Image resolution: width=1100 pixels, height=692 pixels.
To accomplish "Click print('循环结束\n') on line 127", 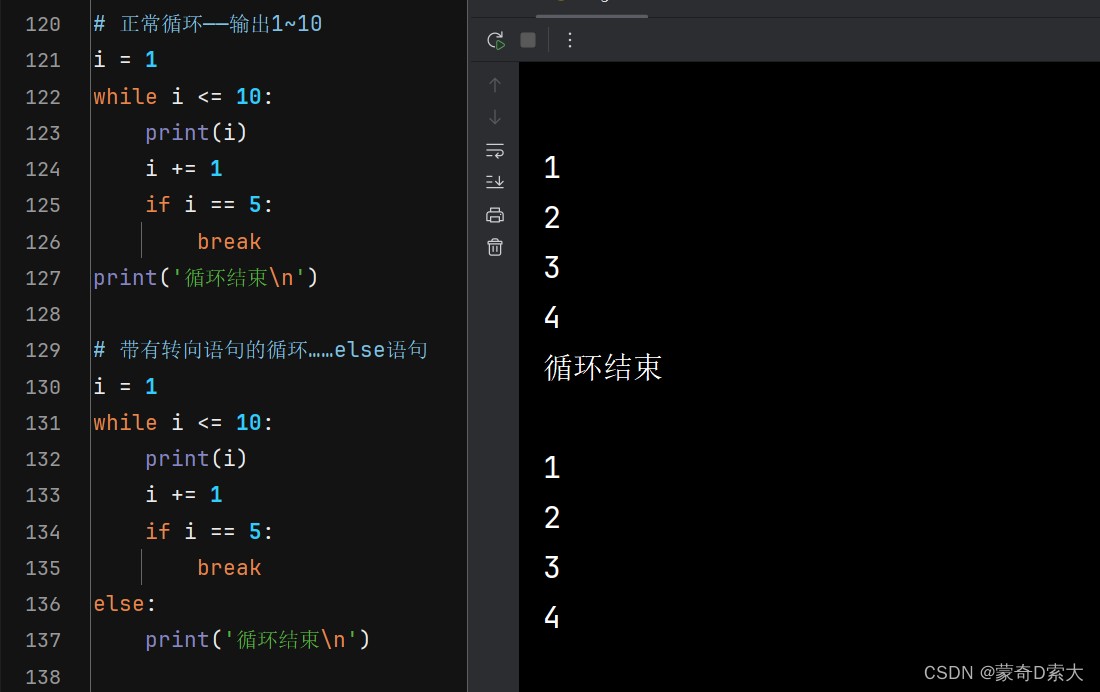I will 206,278.
